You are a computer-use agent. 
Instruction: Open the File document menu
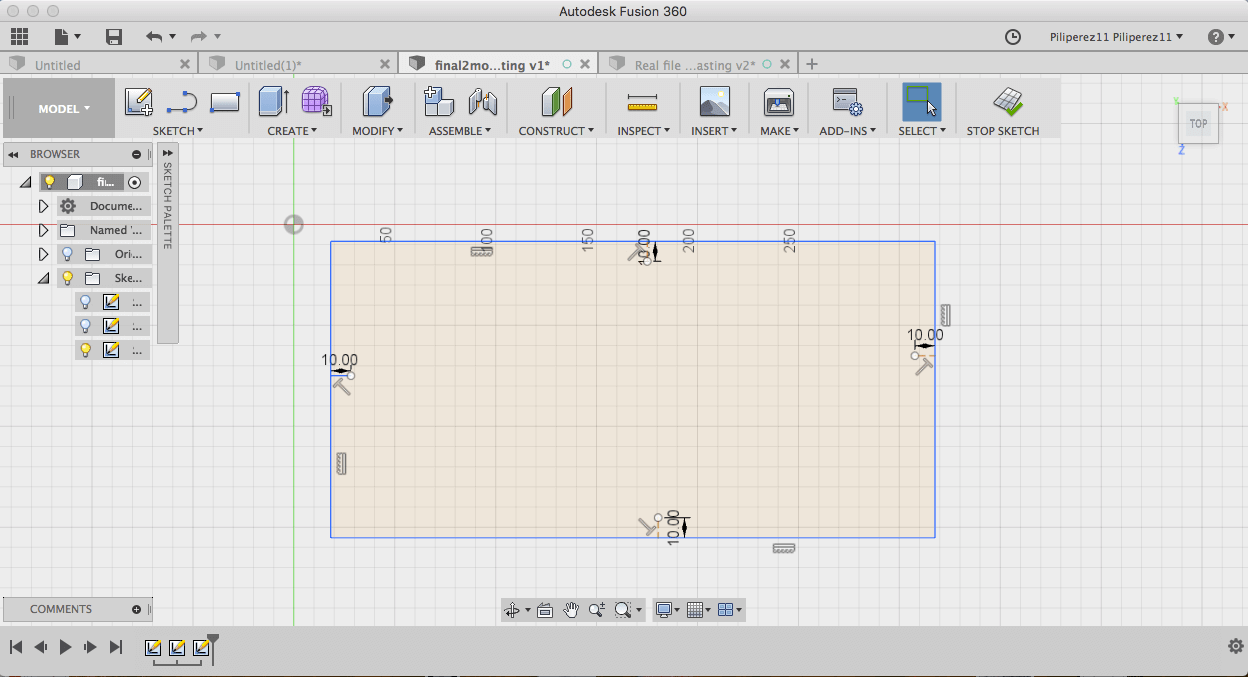(x=66, y=37)
